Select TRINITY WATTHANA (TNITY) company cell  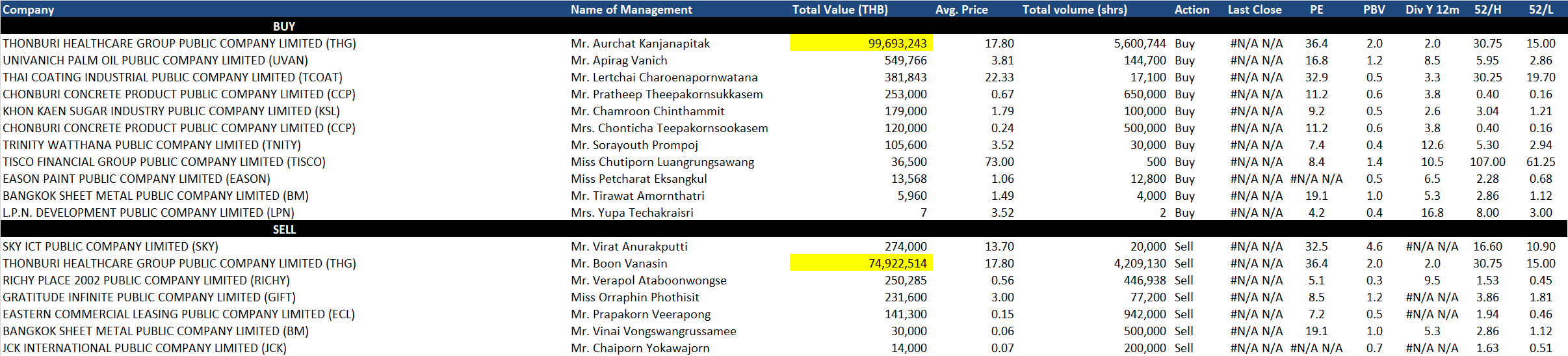click(x=151, y=145)
